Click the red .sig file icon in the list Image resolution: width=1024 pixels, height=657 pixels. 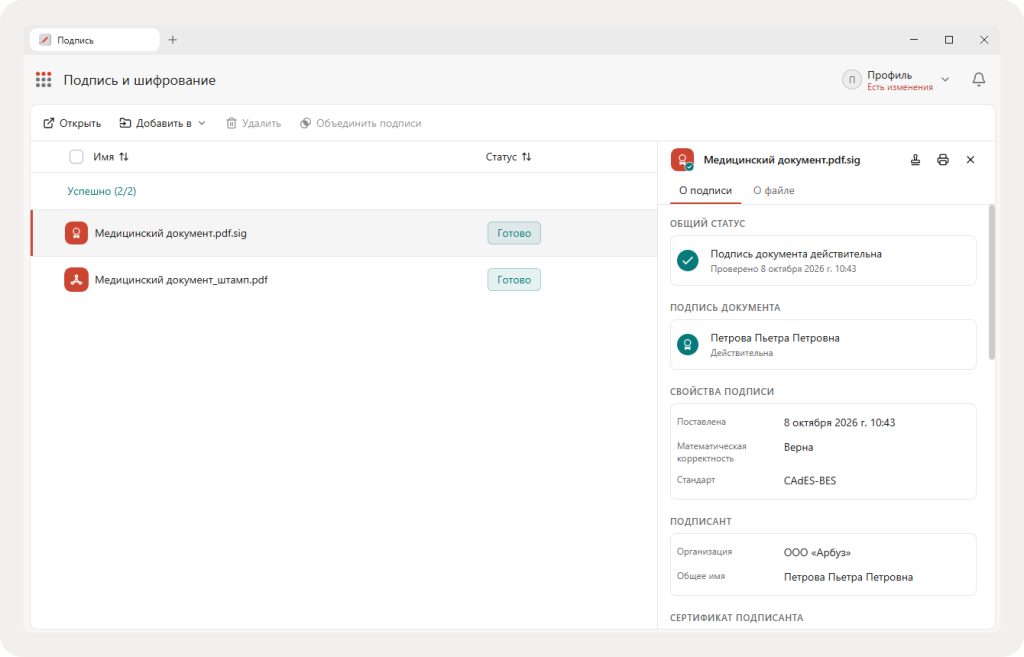tap(76, 233)
